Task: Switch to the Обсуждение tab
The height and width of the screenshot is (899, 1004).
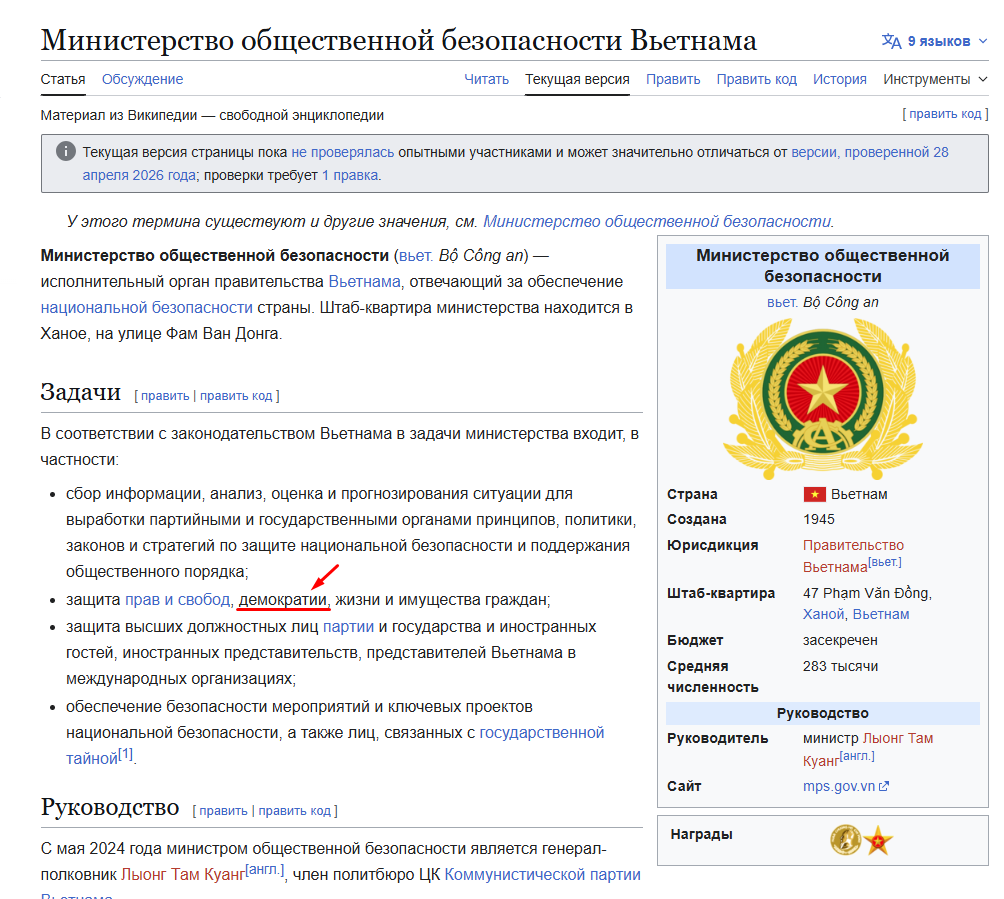Action: pyautogui.click(x=142, y=79)
